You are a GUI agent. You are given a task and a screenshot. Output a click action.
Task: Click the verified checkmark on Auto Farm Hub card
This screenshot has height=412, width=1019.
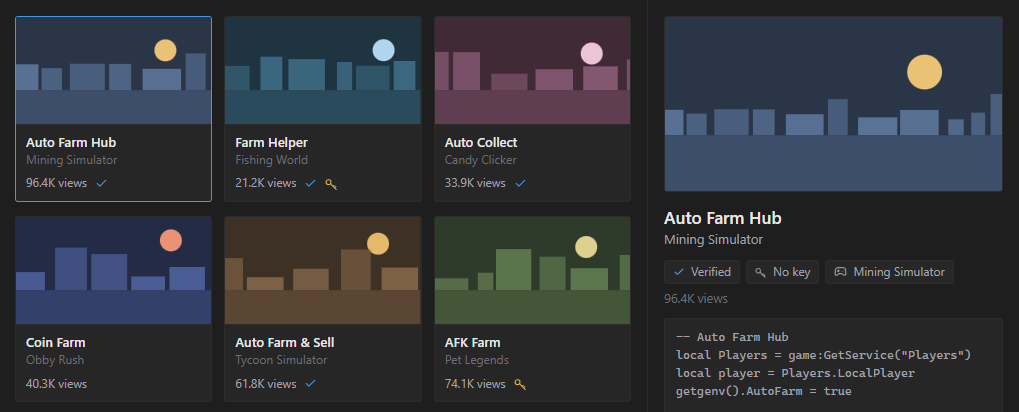[x=101, y=183]
